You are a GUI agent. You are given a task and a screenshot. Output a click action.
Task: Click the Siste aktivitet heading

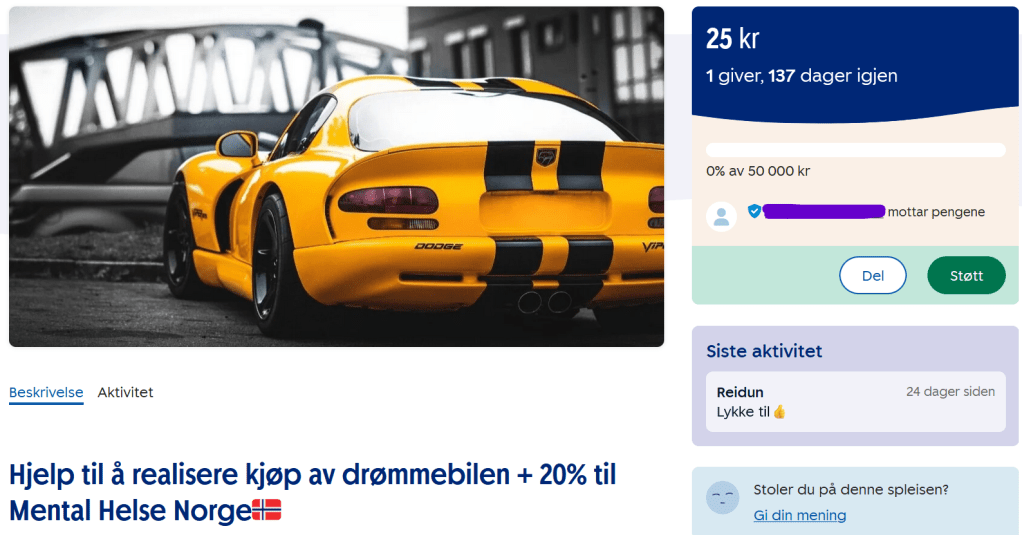765,351
